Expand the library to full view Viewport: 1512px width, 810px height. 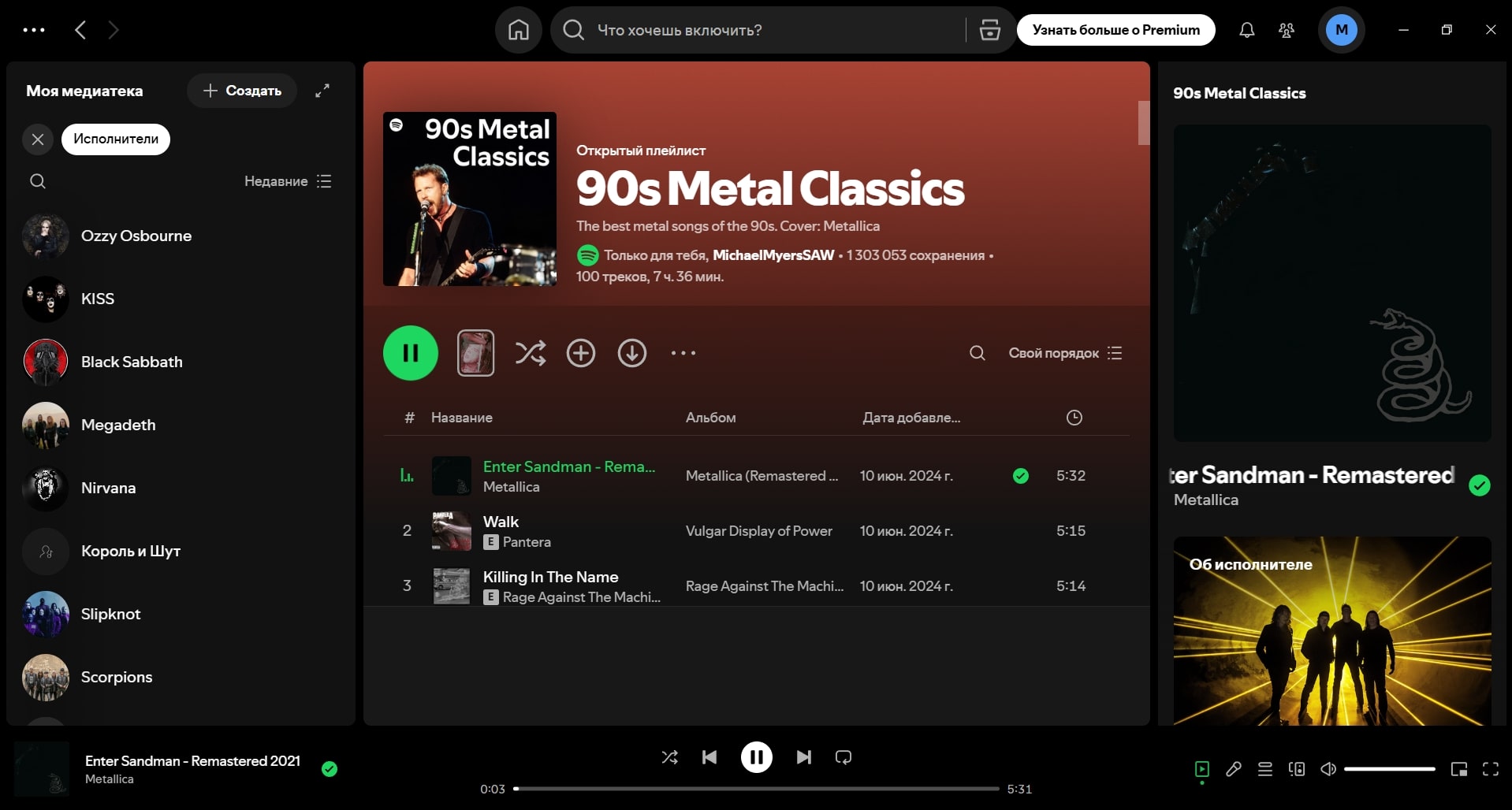pyautogui.click(x=322, y=91)
